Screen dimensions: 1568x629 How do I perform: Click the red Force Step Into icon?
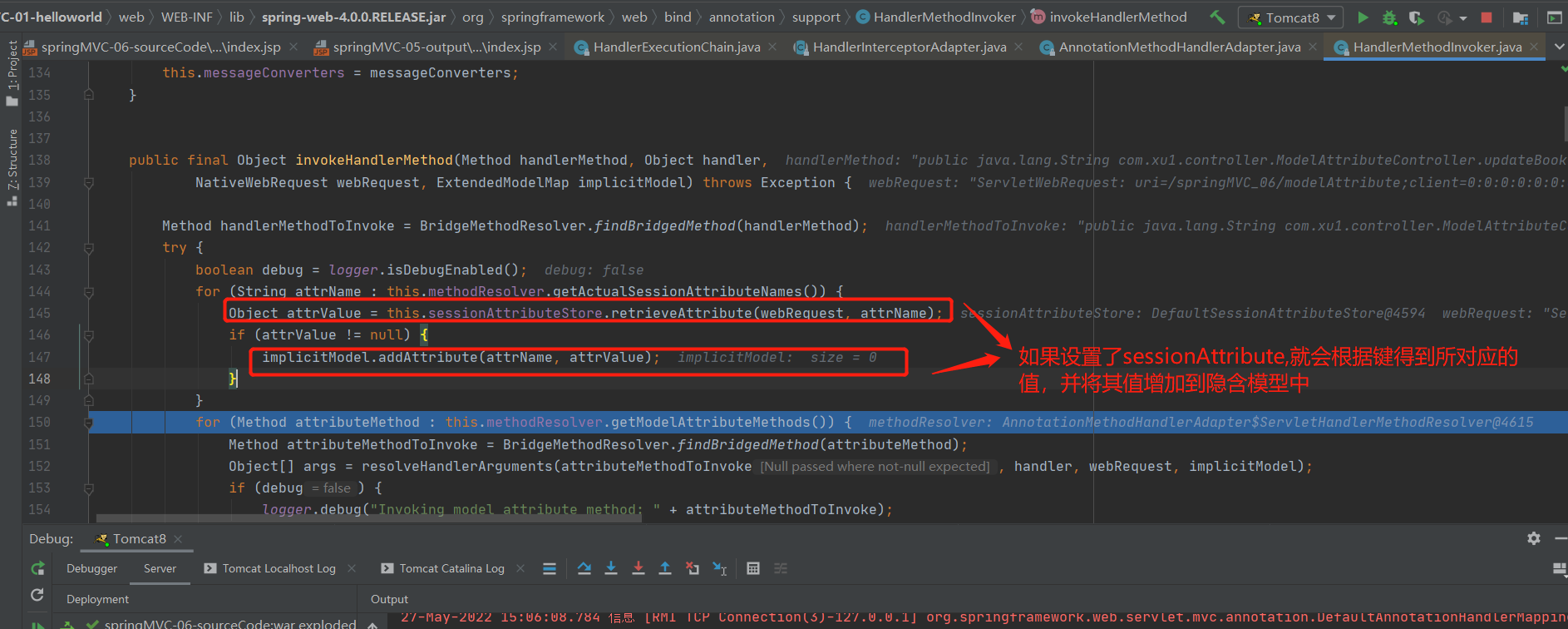click(x=639, y=568)
